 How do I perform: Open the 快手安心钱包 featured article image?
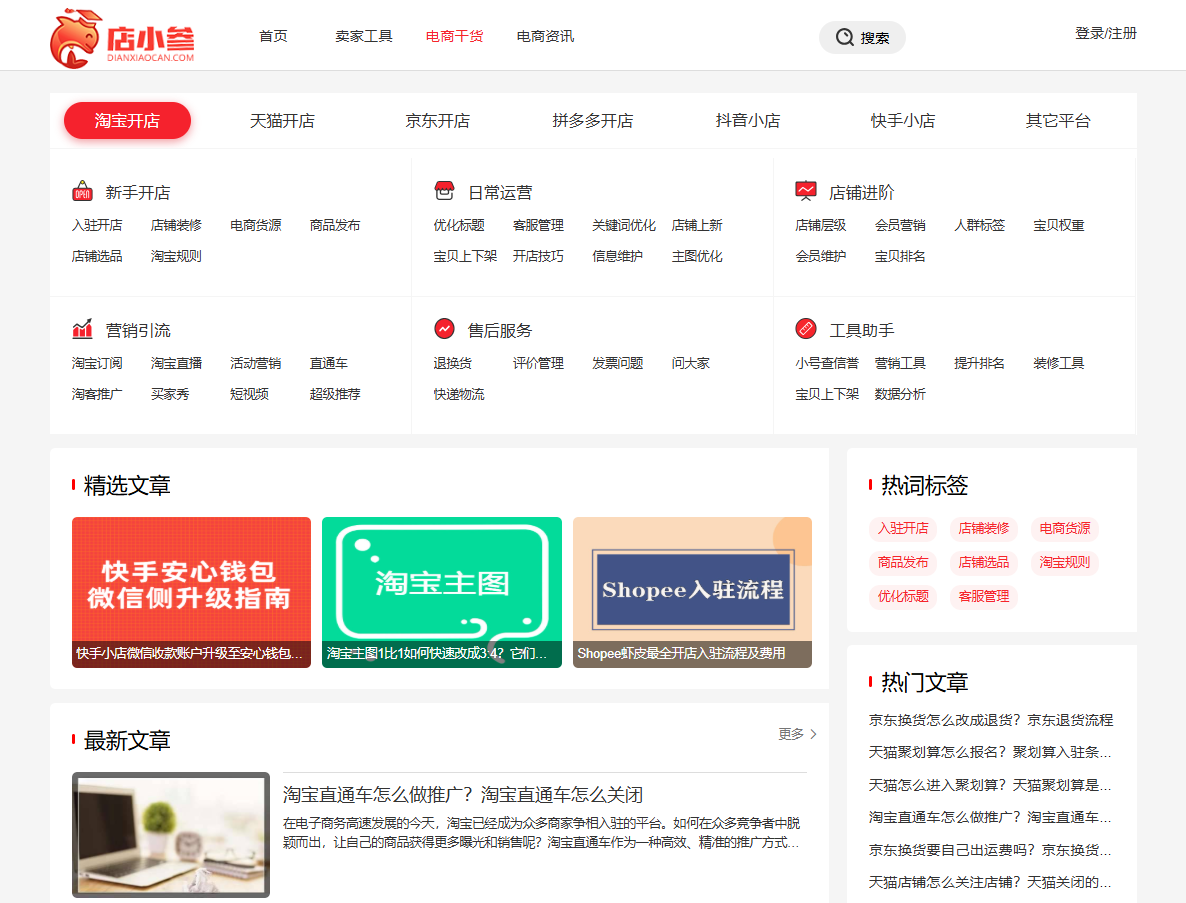click(x=191, y=591)
